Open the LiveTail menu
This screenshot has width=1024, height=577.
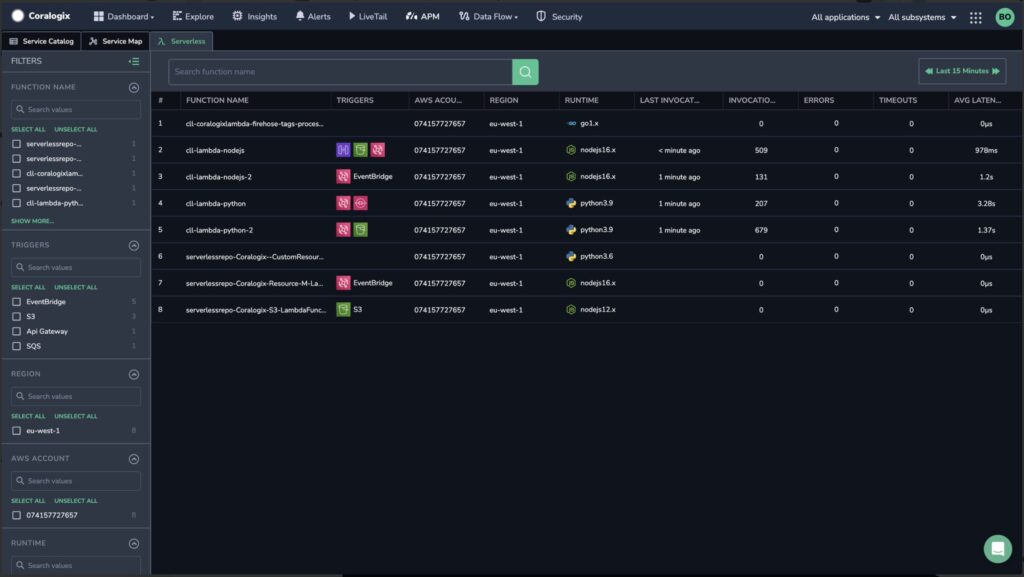tap(368, 16)
